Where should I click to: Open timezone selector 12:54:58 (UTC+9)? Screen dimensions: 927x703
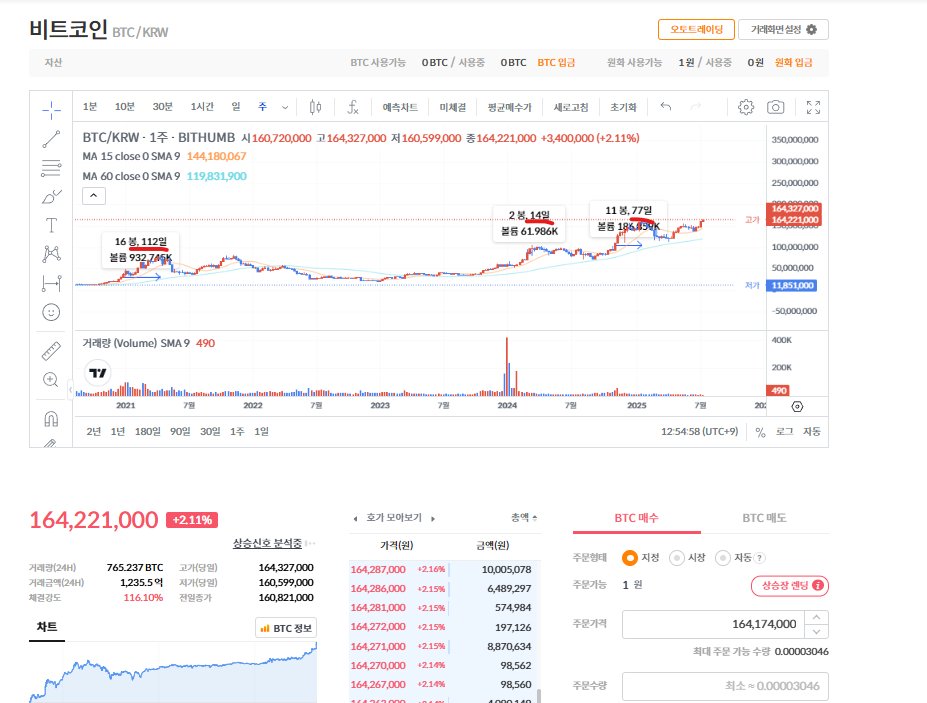[699, 432]
